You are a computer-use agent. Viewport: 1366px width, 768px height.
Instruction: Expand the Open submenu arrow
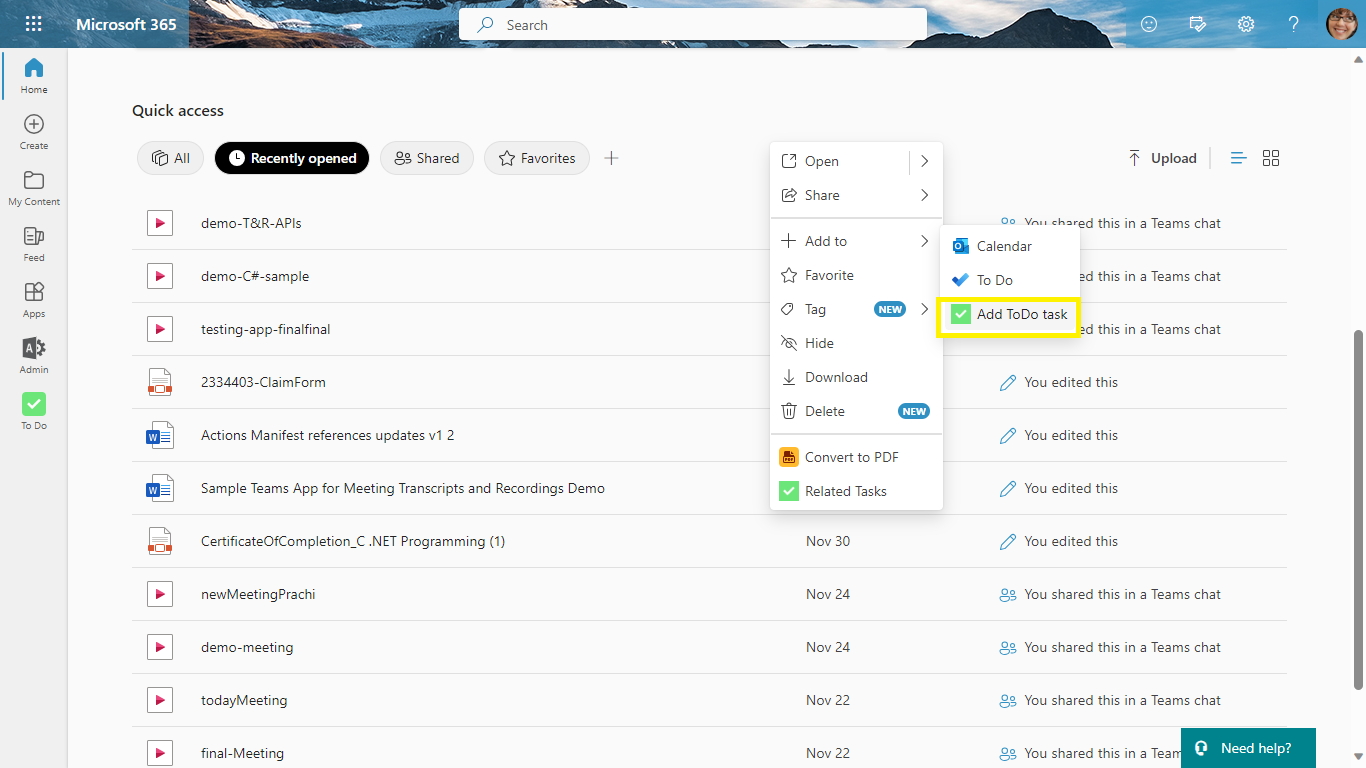[925, 161]
